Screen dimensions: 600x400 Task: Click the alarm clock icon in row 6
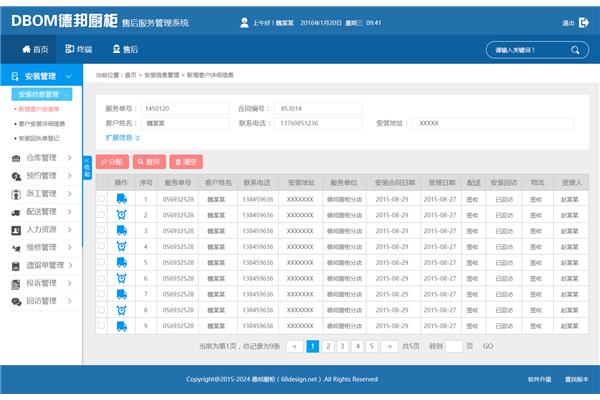(x=122, y=278)
